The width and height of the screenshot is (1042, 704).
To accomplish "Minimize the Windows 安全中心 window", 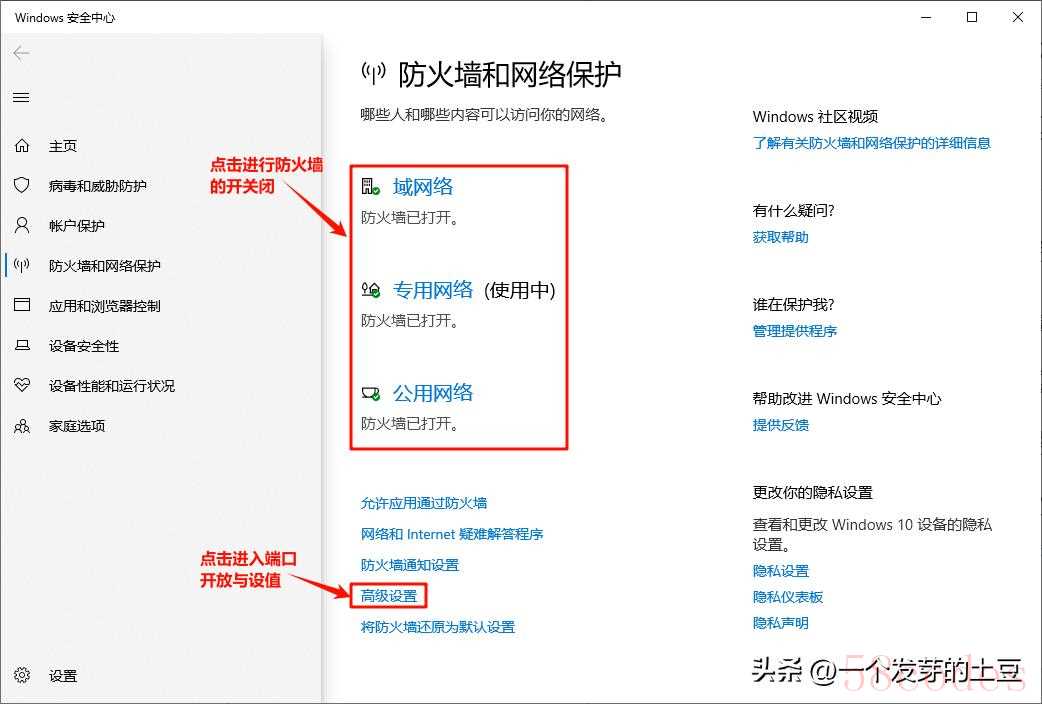I will tap(926, 17).
